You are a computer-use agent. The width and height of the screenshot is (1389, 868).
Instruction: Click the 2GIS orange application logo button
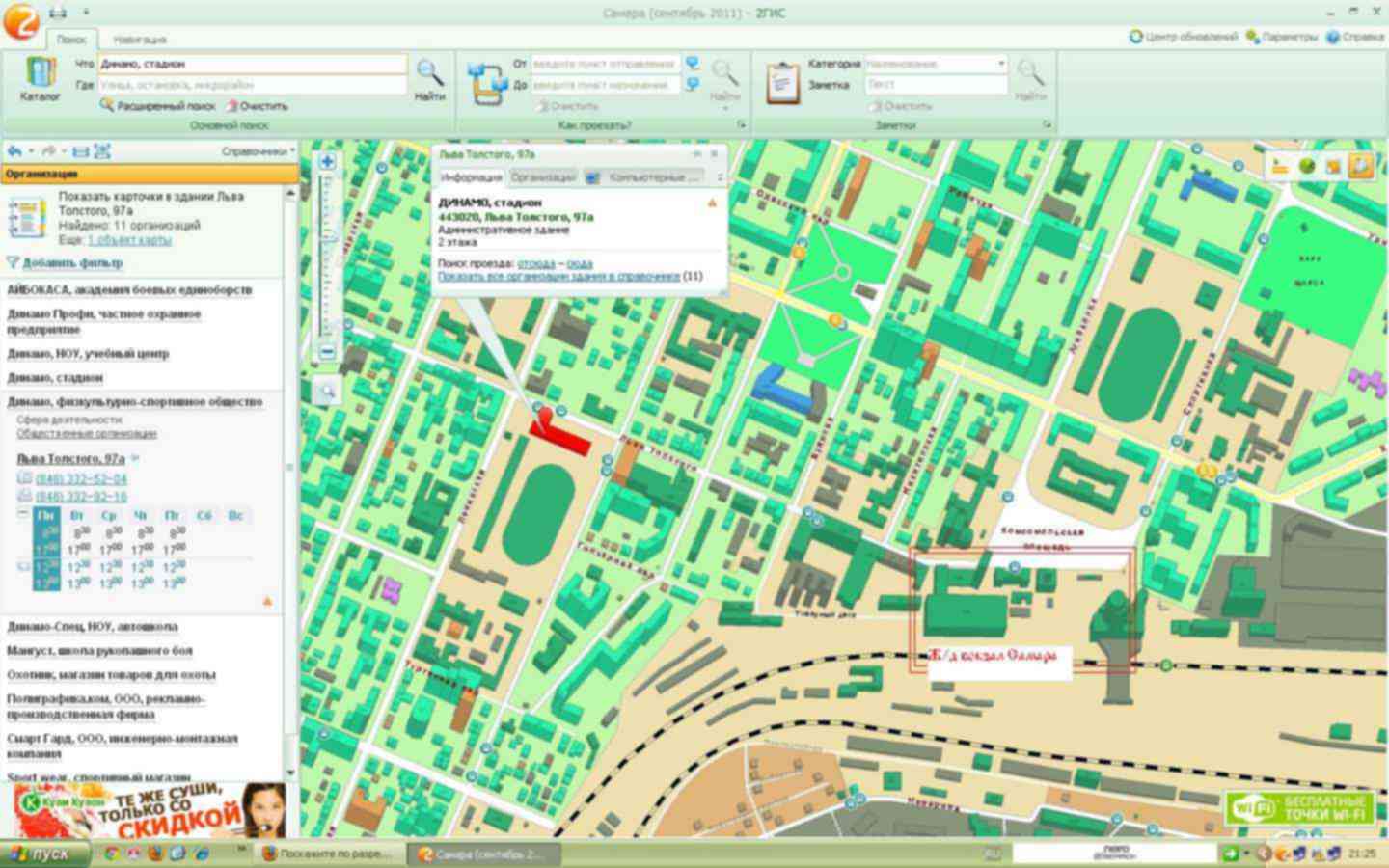(x=20, y=20)
